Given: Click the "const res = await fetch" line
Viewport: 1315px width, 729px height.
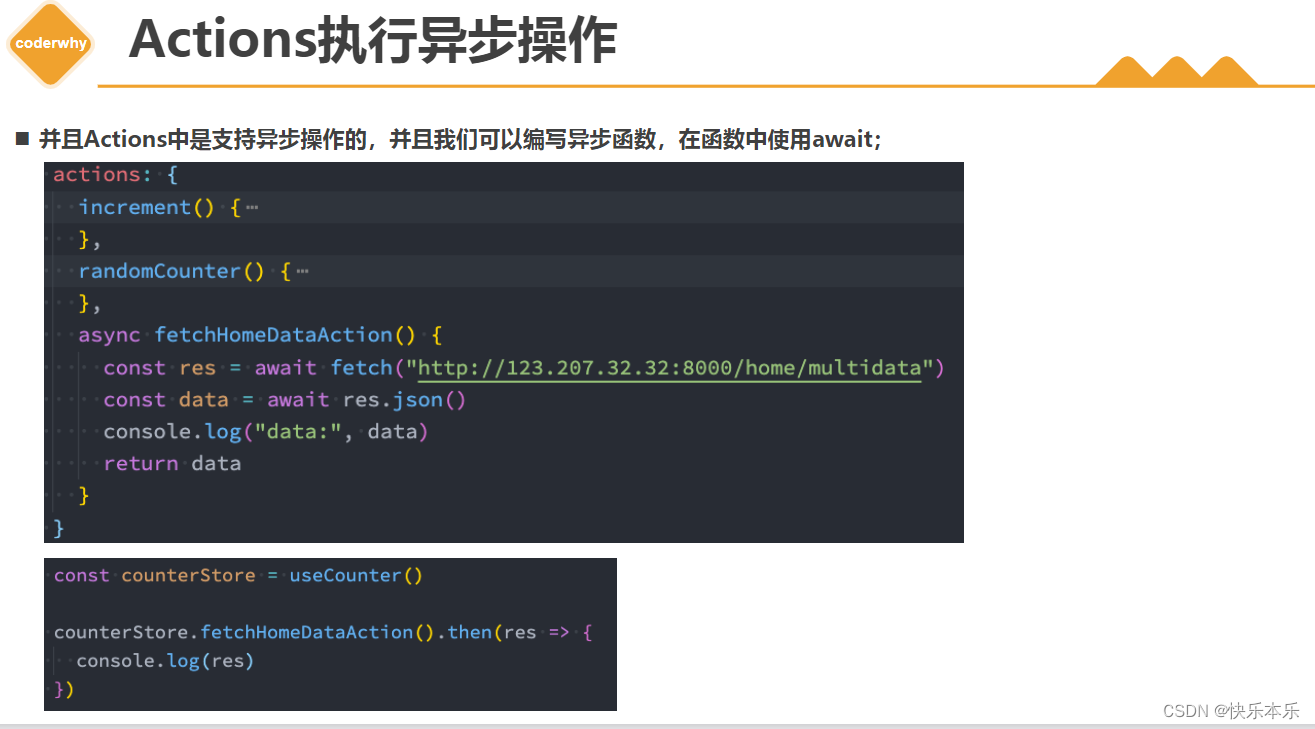Looking at the screenshot, I should (x=524, y=368).
